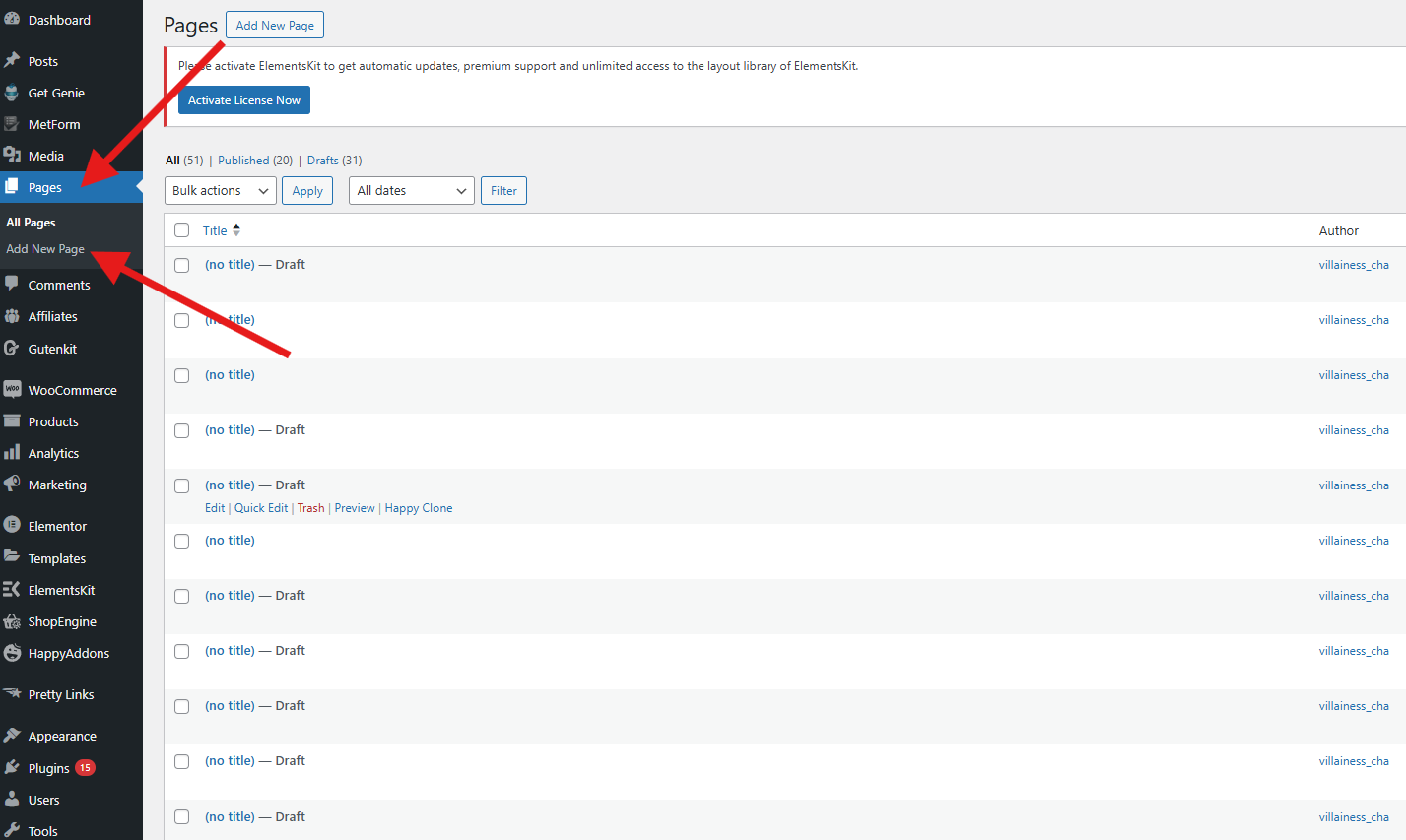Viewport: 1406px width, 840px height.
Task: Sort by the Title column header
Action: (x=215, y=230)
